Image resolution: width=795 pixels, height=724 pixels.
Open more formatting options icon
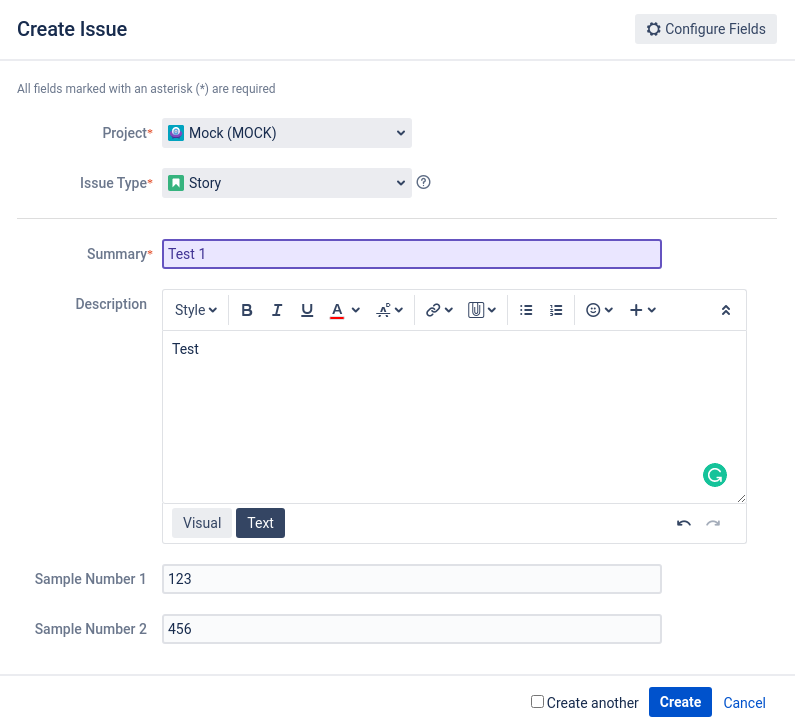tap(384, 310)
